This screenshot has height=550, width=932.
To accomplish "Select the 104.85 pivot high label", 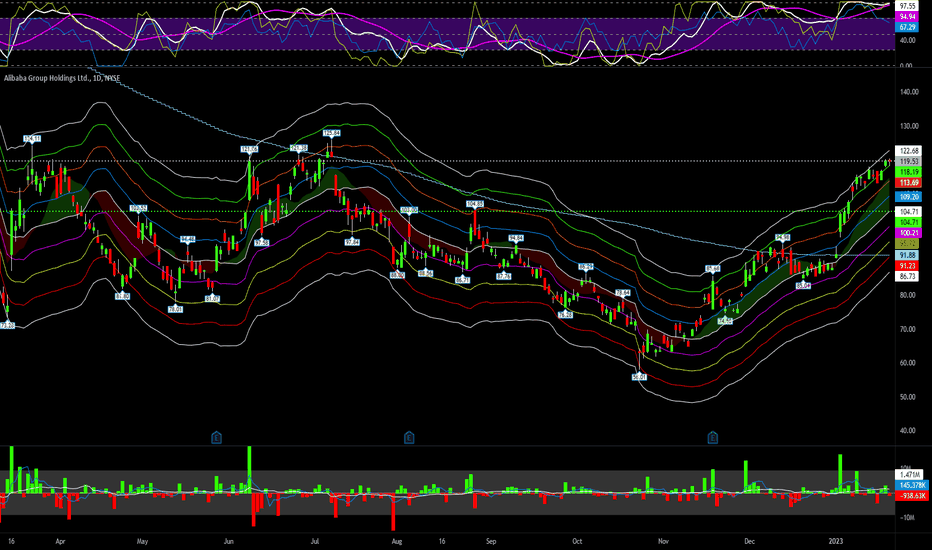I will (x=475, y=204).
